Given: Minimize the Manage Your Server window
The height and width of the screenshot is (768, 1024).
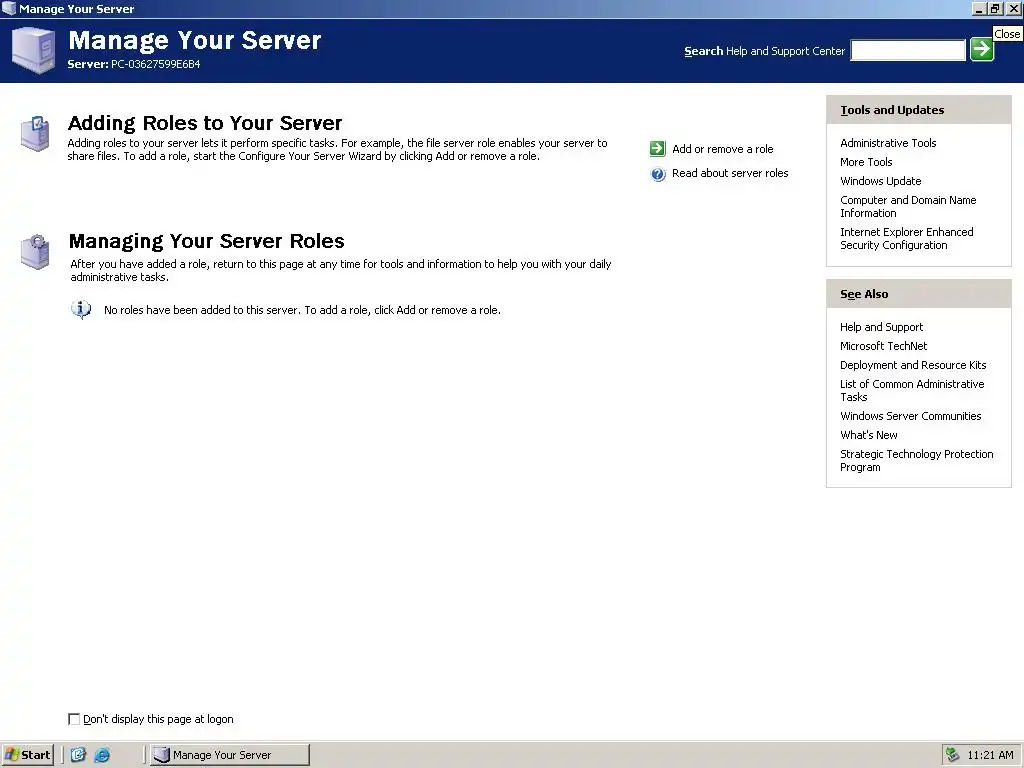Looking at the screenshot, I should click(x=978, y=8).
